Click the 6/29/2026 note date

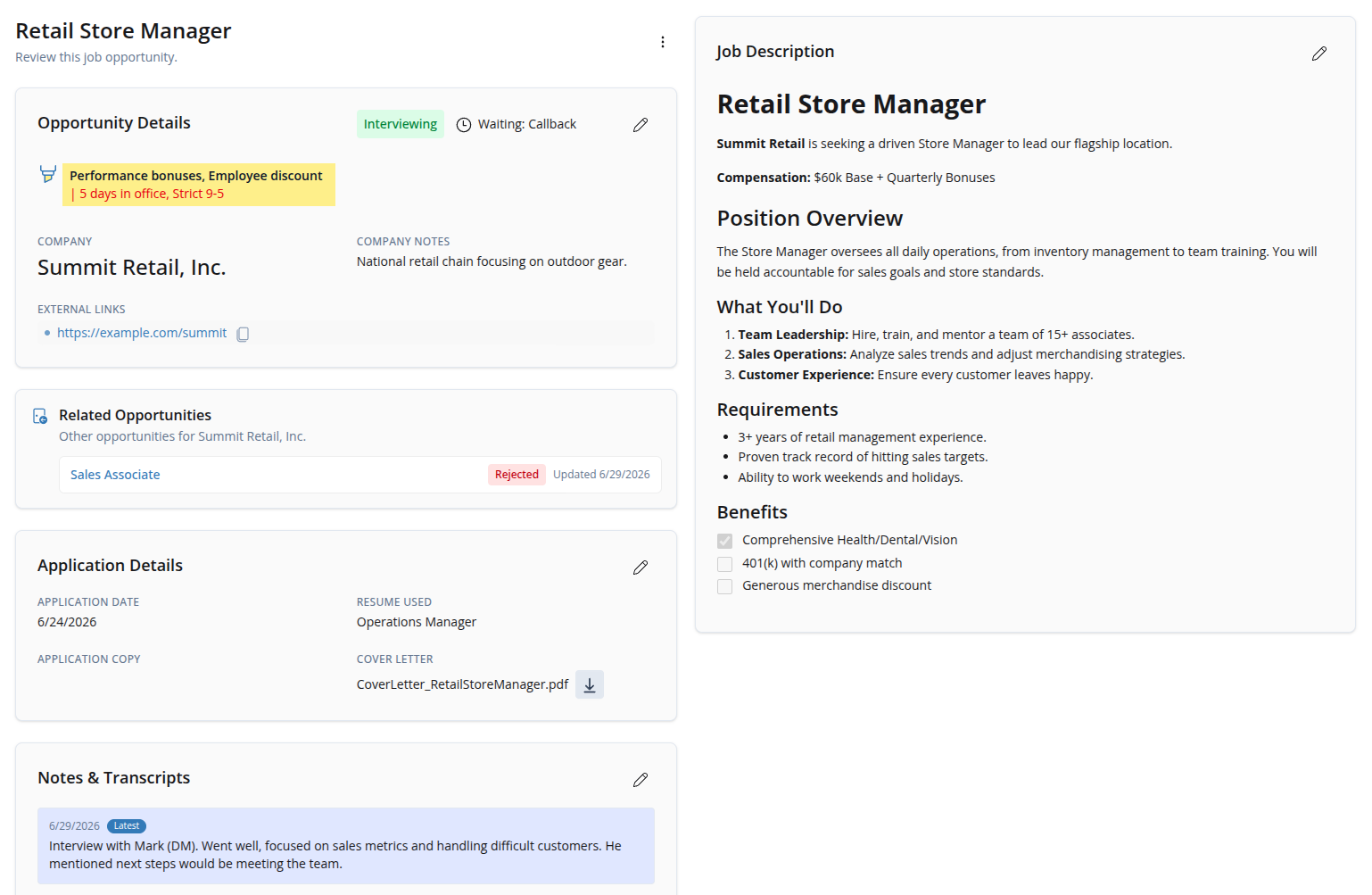(74, 826)
